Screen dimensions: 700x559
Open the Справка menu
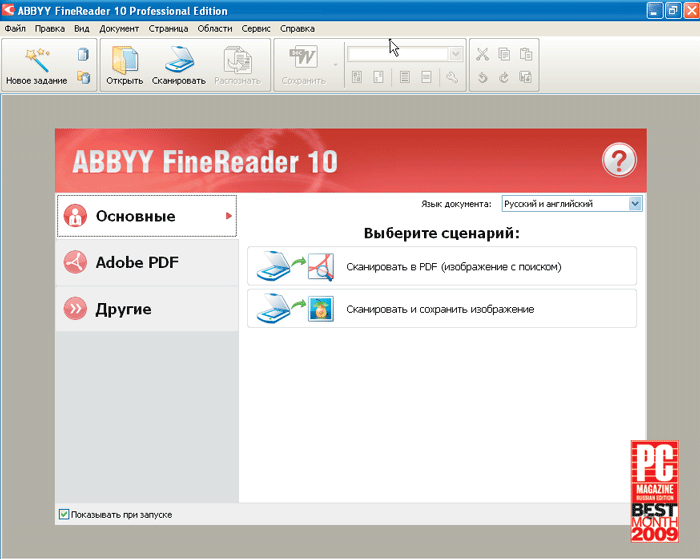pyautogui.click(x=297, y=29)
